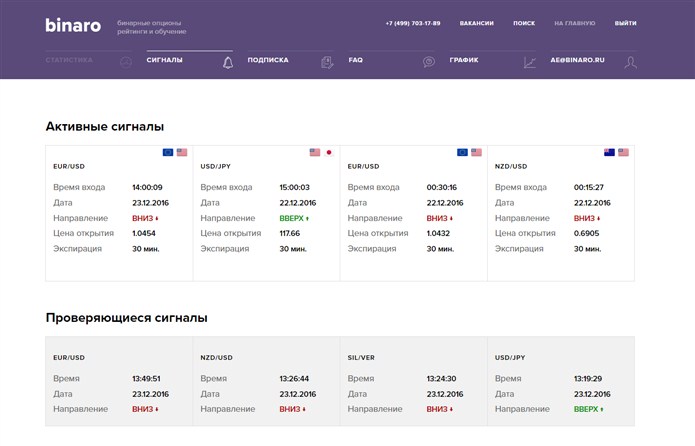The width and height of the screenshot is (695, 446).
Task: Open the Поиск link
Action: pyautogui.click(x=524, y=23)
